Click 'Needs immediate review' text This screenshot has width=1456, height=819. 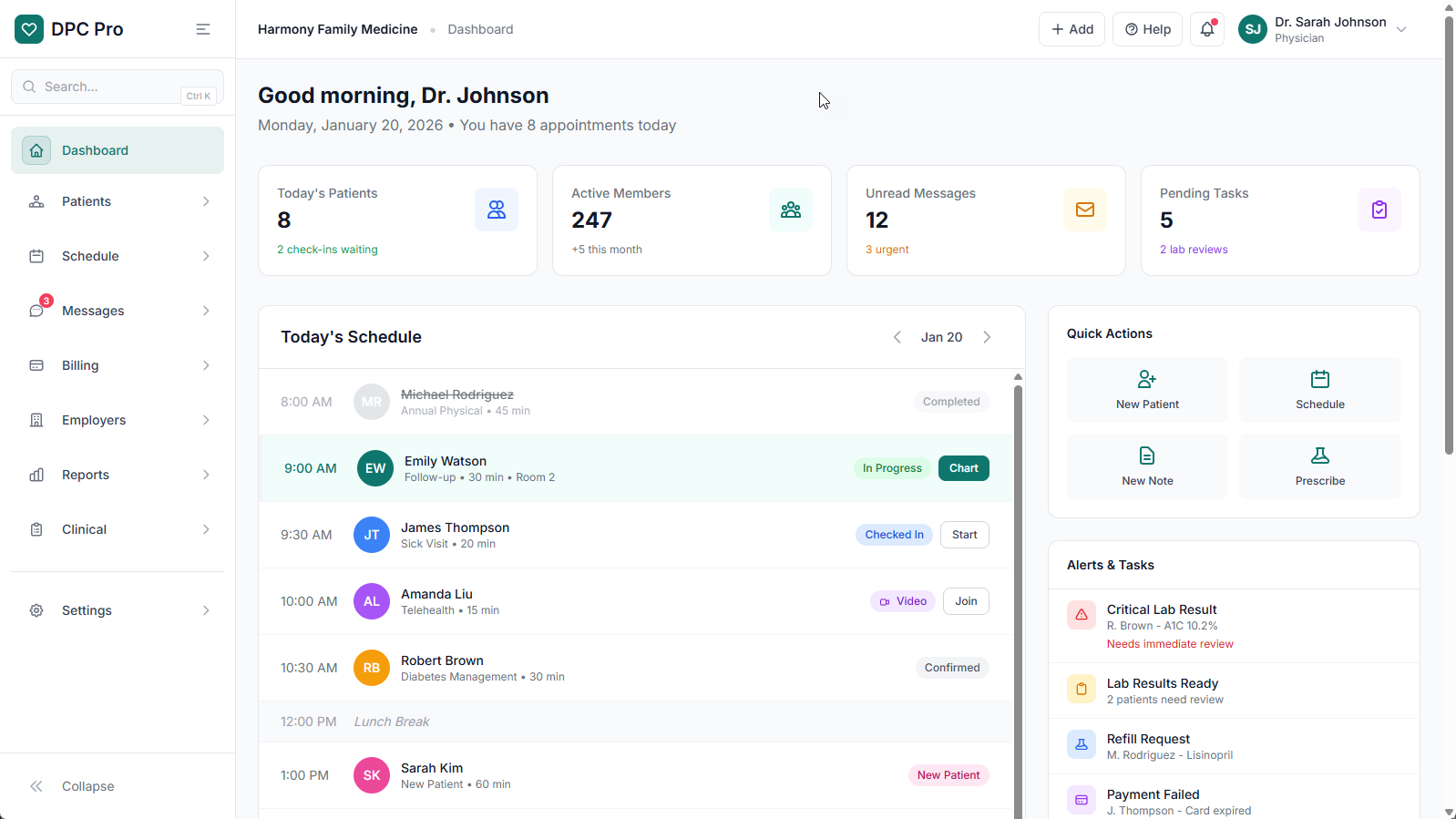[x=1170, y=644]
